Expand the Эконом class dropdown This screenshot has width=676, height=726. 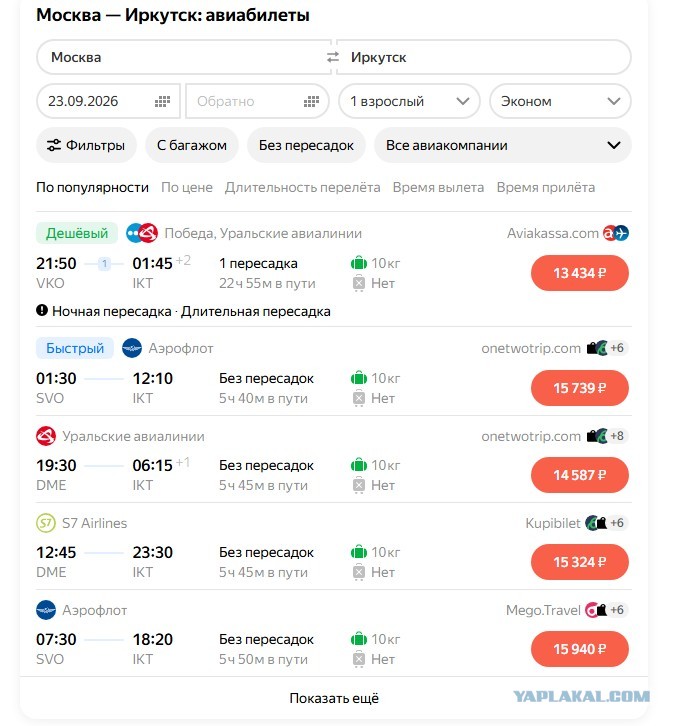[x=560, y=101]
